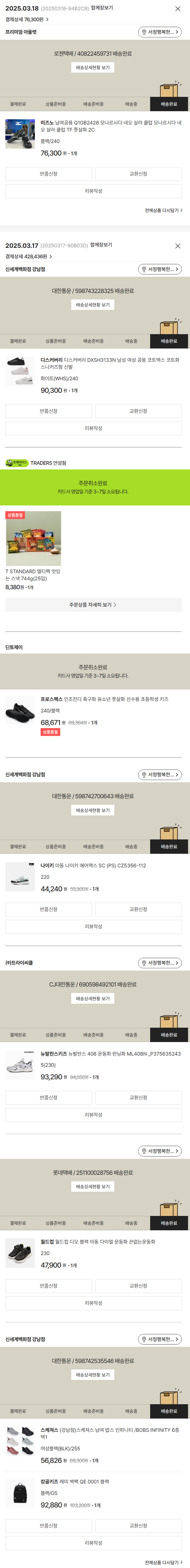Expand 결제상세 428,436원 payment details
Screen dimensions: 190x1568
(x=28, y=257)
